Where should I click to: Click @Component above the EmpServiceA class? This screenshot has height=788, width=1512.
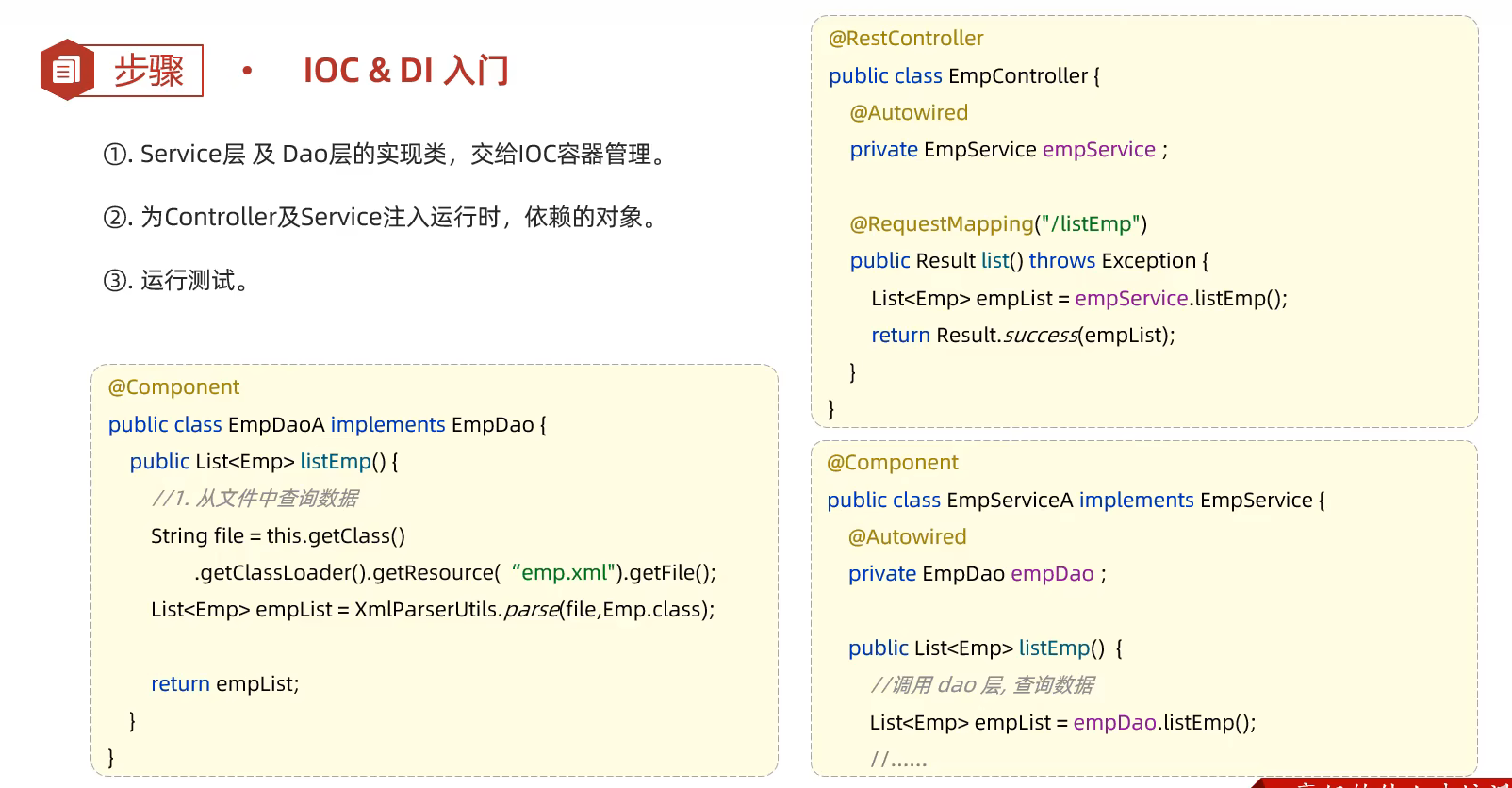point(892,463)
